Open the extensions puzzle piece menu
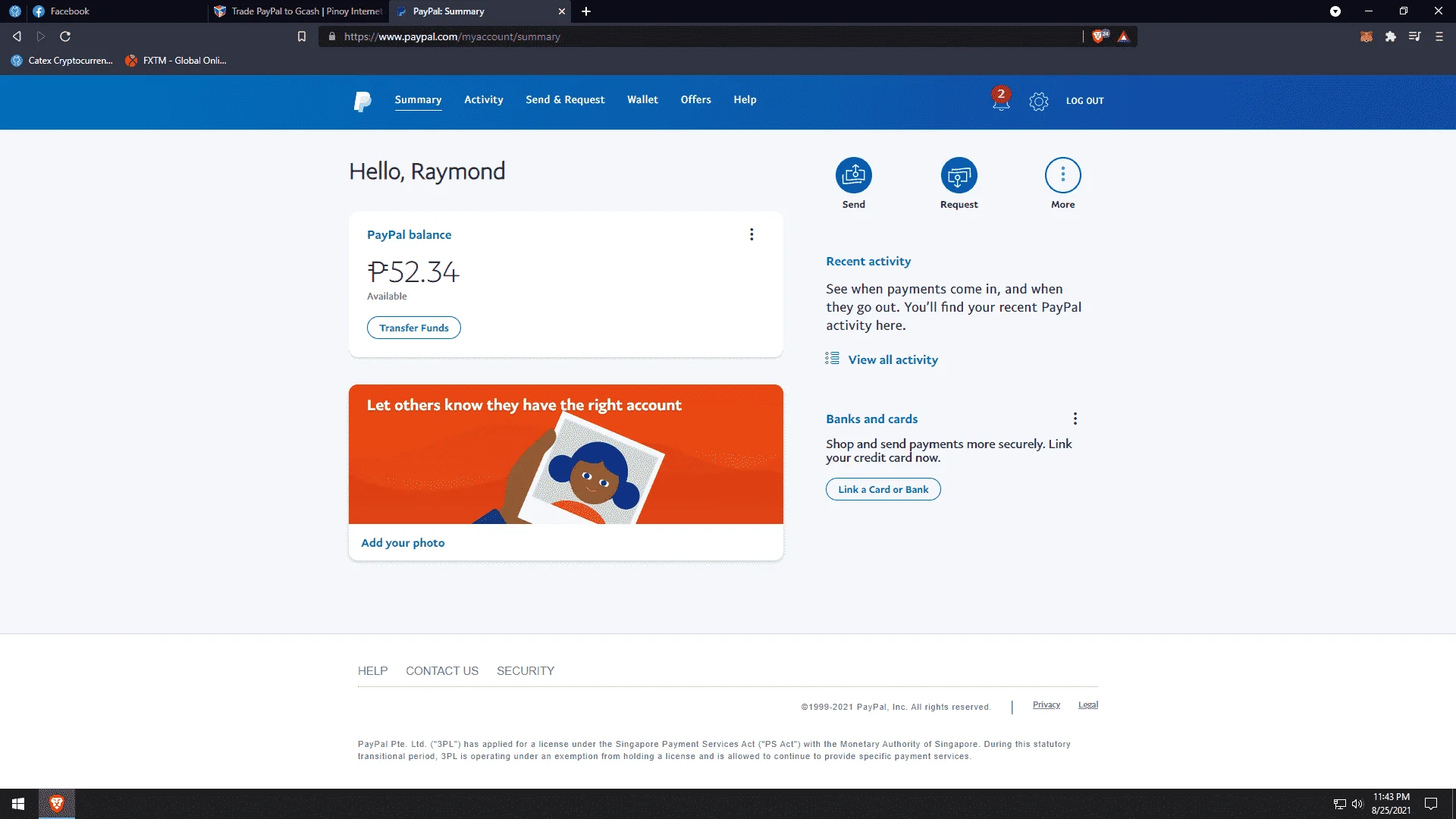The height and width of the screenshot is (819, 1456). coord(1390,36)
